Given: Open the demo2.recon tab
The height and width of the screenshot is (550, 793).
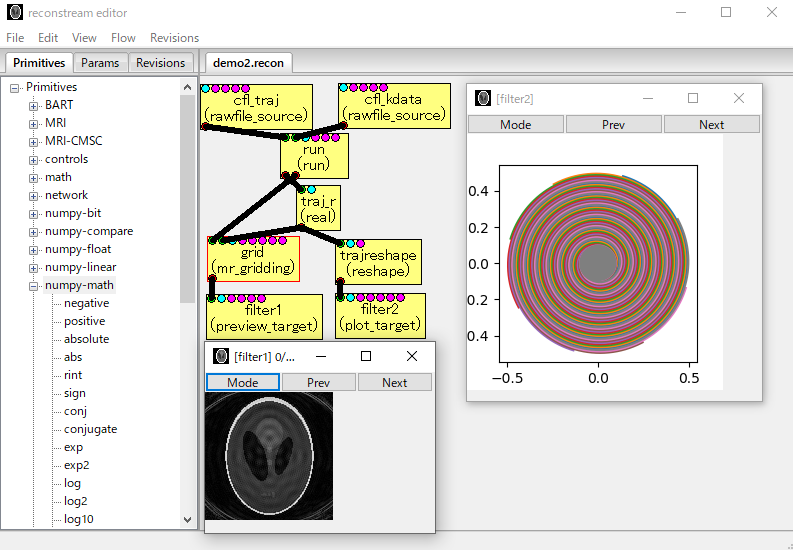Looking at the screenshot, I should click(x=248, y=63).
